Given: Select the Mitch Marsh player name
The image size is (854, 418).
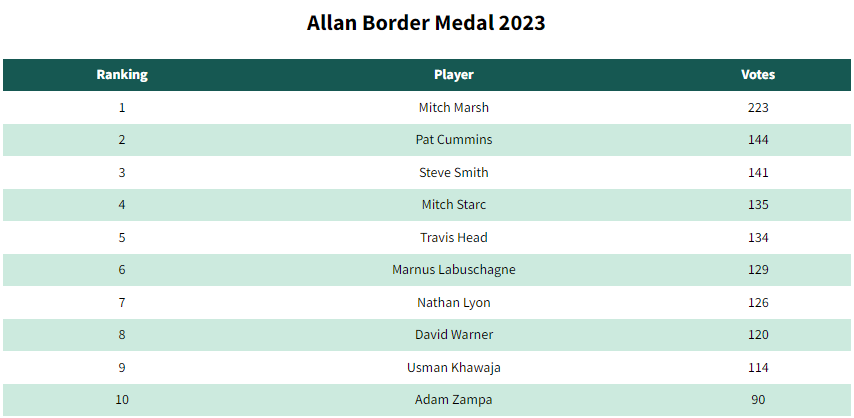Looking at the screenshot, I should [454, 108].
